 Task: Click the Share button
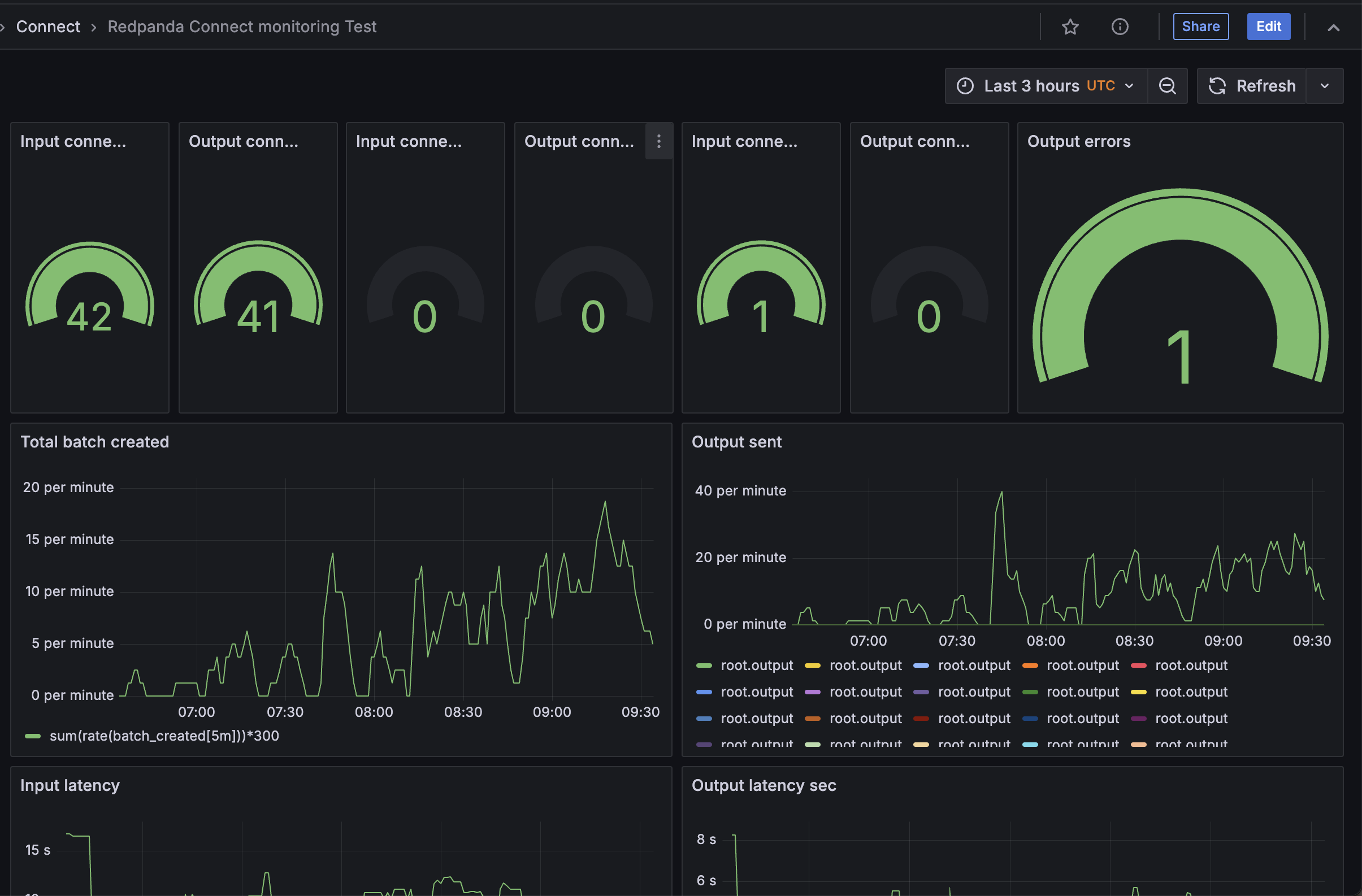[x=1200, y=27]
